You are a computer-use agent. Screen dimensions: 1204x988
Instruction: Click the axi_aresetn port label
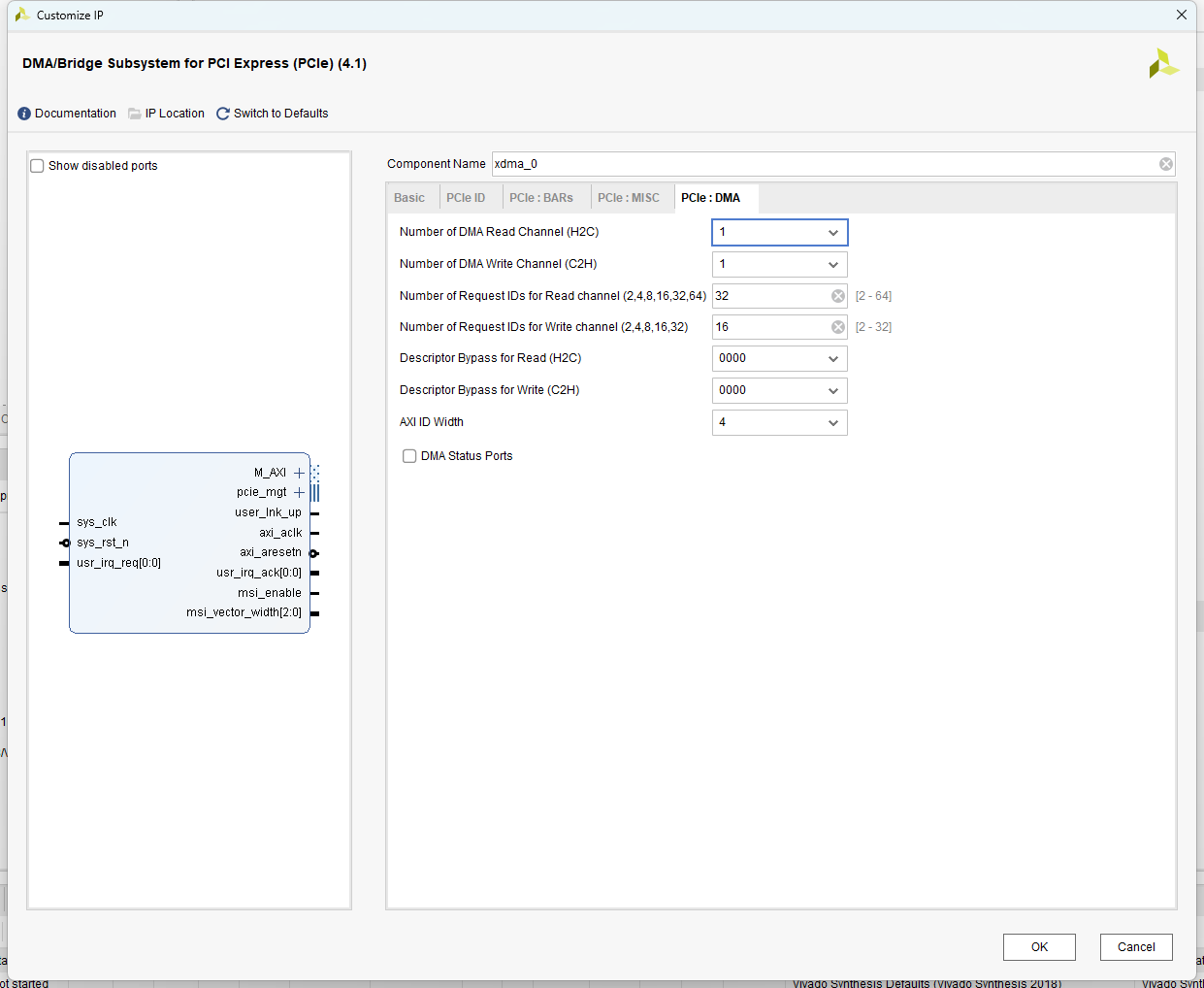click(x=271, y=552)
